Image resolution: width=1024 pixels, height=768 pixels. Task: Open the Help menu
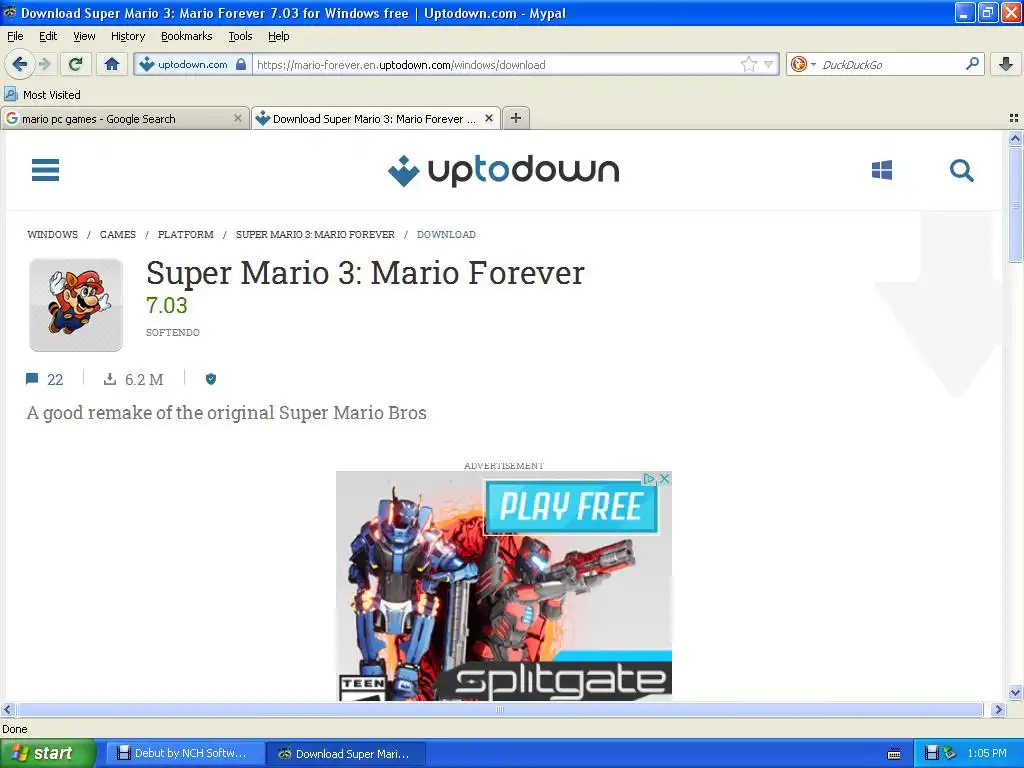[x=278, y=36]
